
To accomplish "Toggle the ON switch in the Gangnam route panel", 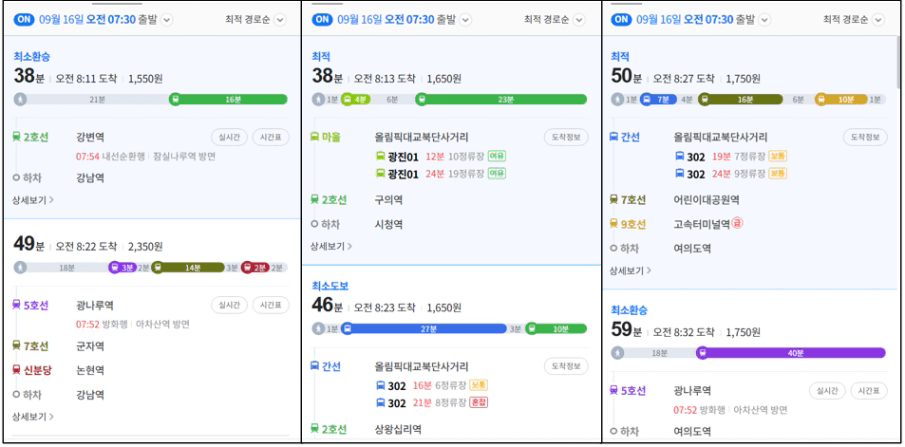I will click(24, 19).
